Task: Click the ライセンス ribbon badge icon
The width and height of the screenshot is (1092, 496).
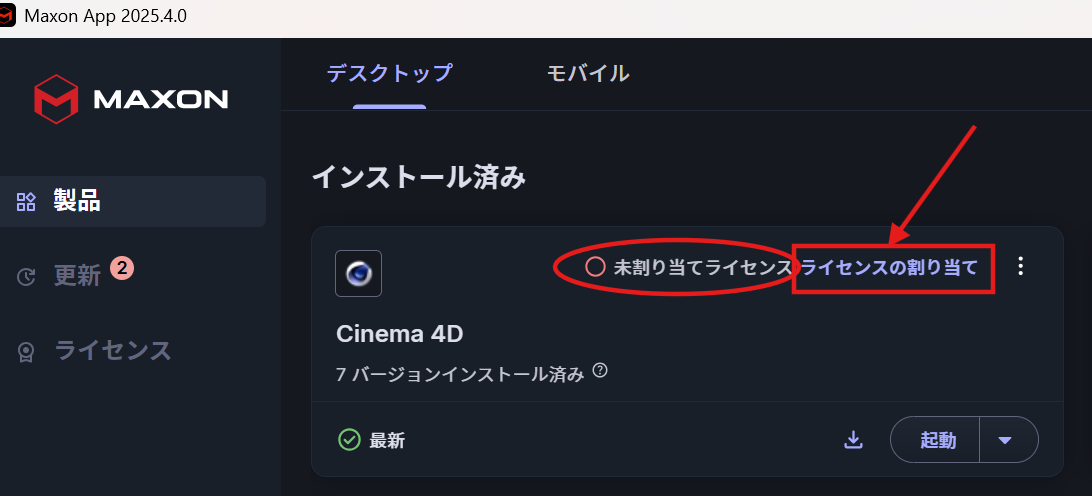Action: pyautogui.click(x=26, y=352)
